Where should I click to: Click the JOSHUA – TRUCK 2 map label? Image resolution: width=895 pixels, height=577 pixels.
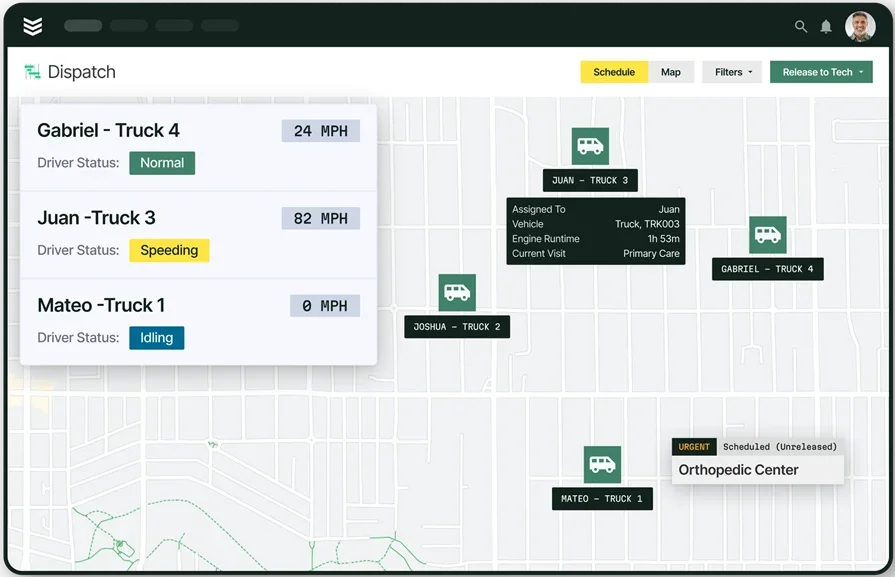coord(457,327)
